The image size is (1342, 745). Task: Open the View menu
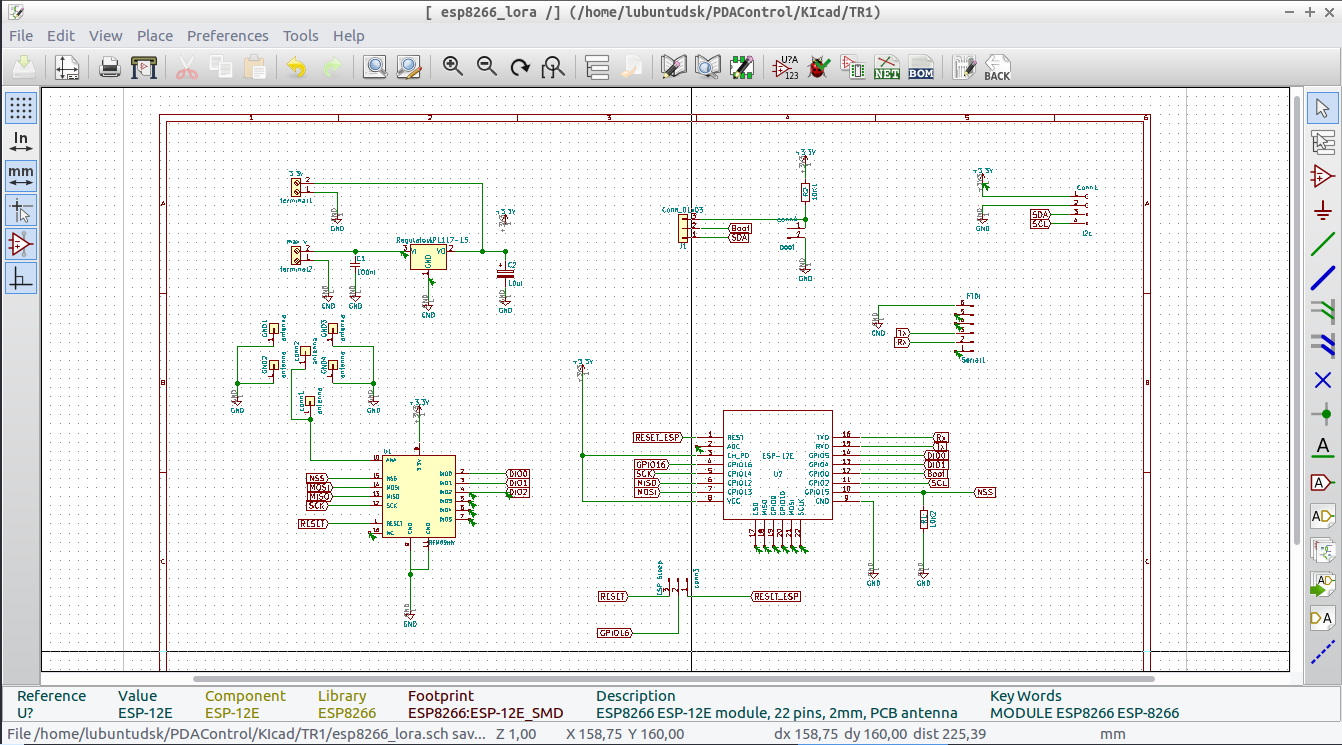pos(106,35)
